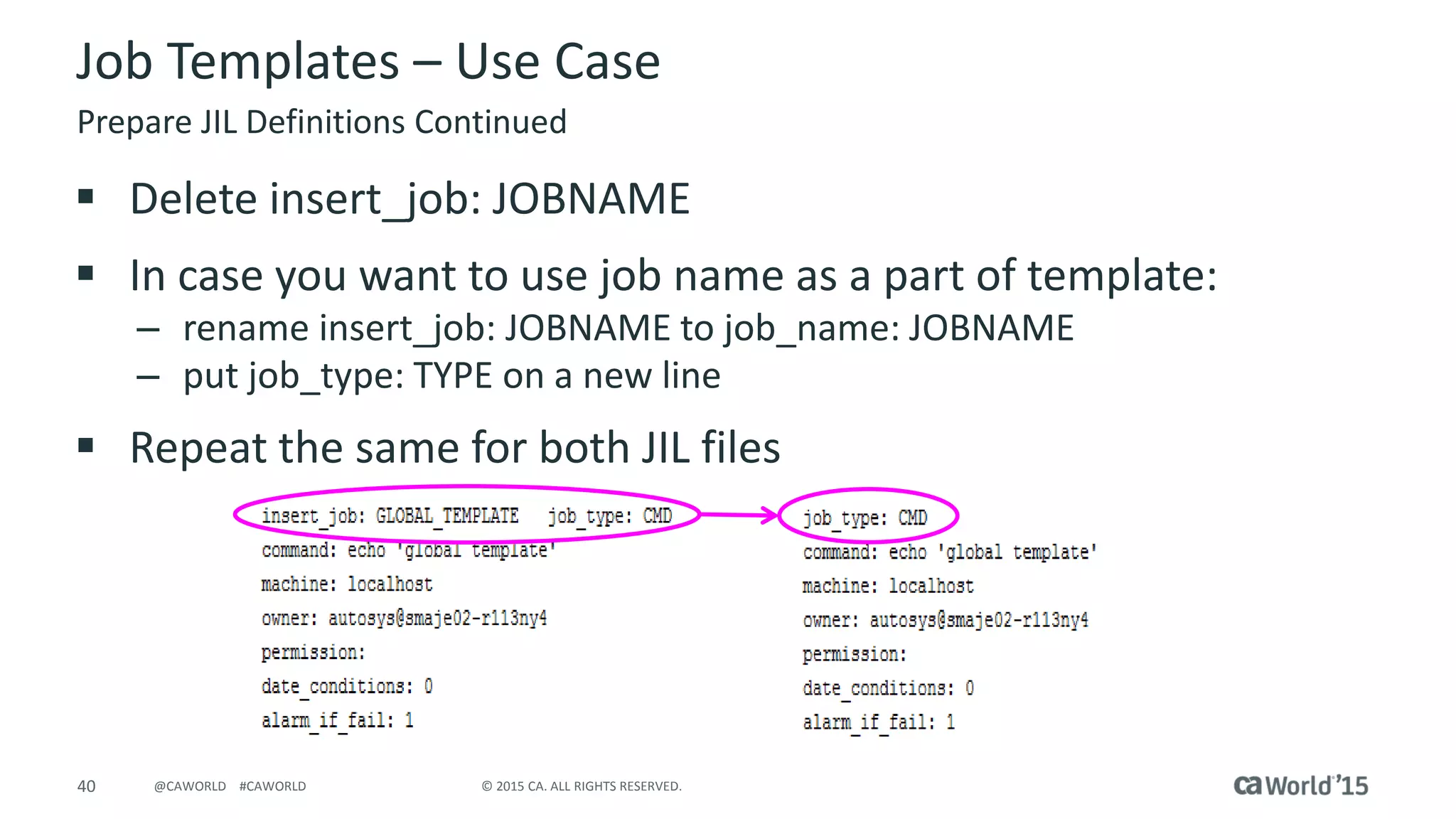This screenshot has height=819, width=1456.
Task: Click left 'command: echo global template' line
Action: pyautogui.click(x=408, y=550)
